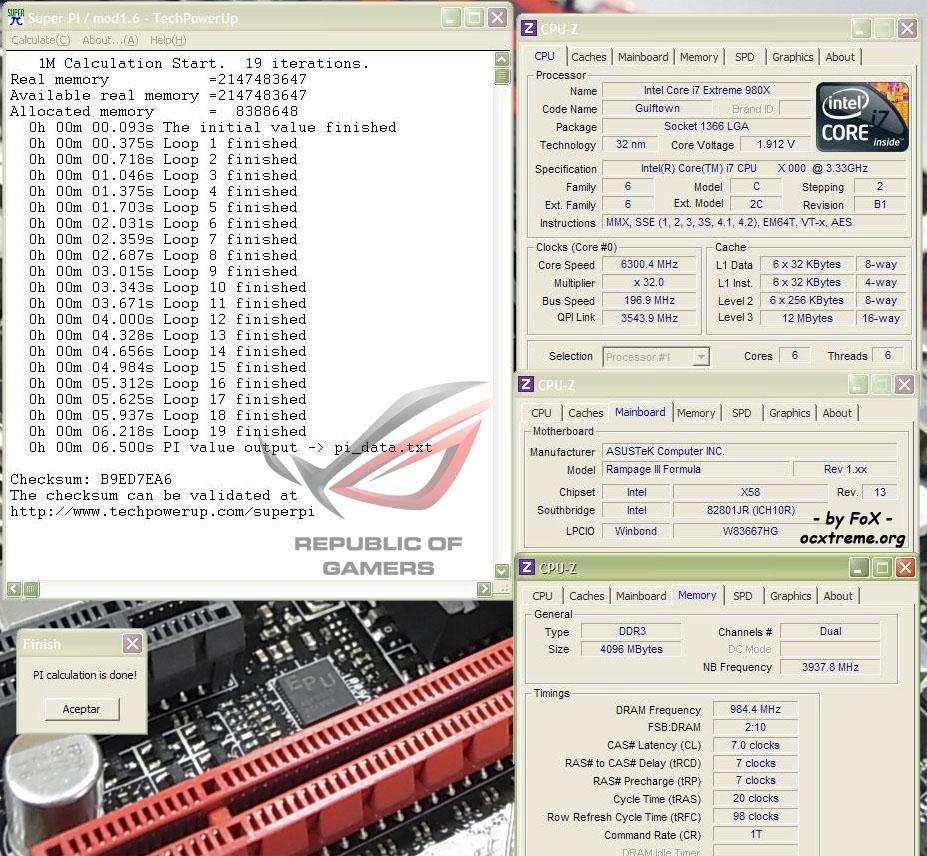
Task: Click the NB Frequency value 3937.8 MHz
Action: coord(830,667)
